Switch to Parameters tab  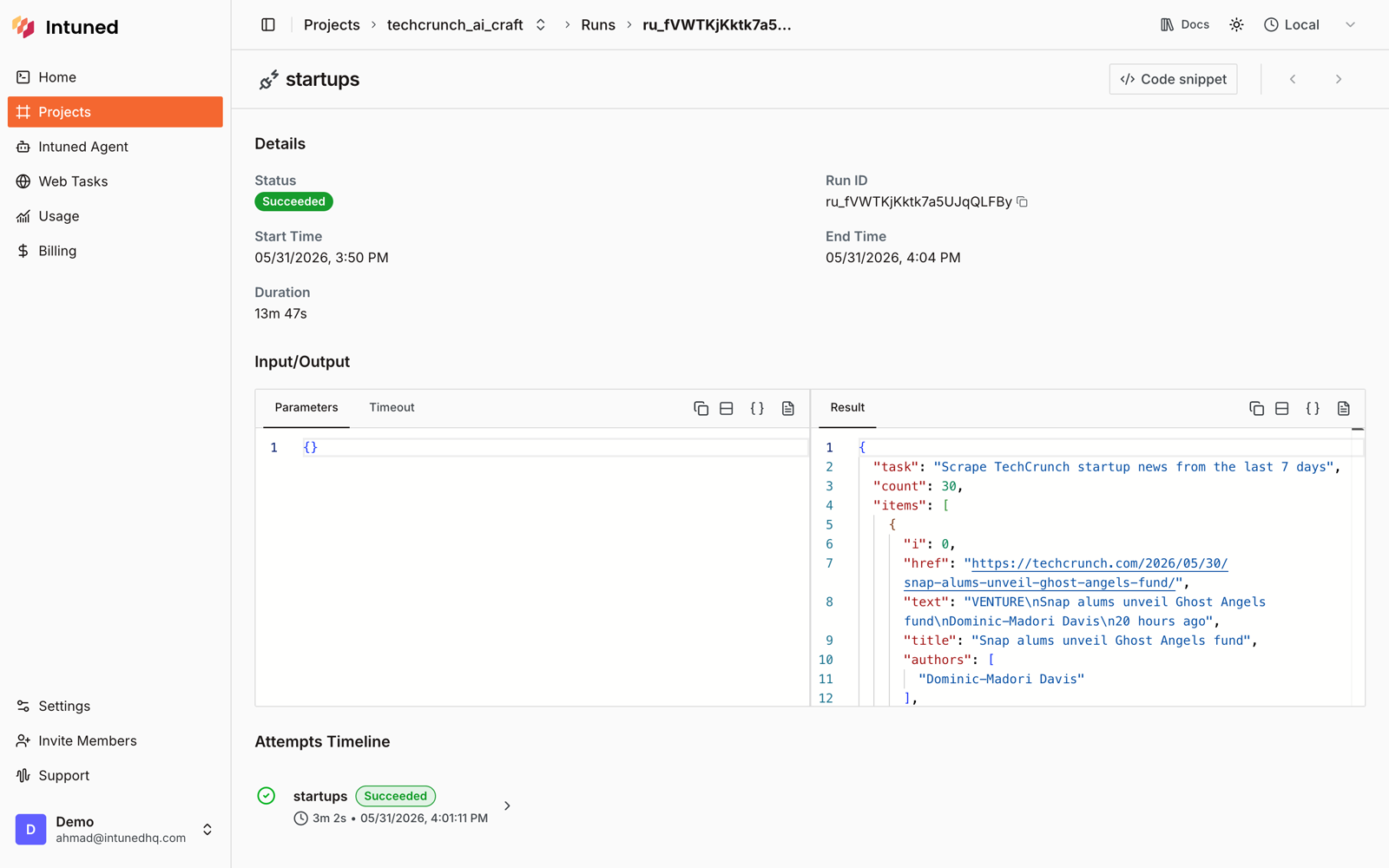pos(306,407)
